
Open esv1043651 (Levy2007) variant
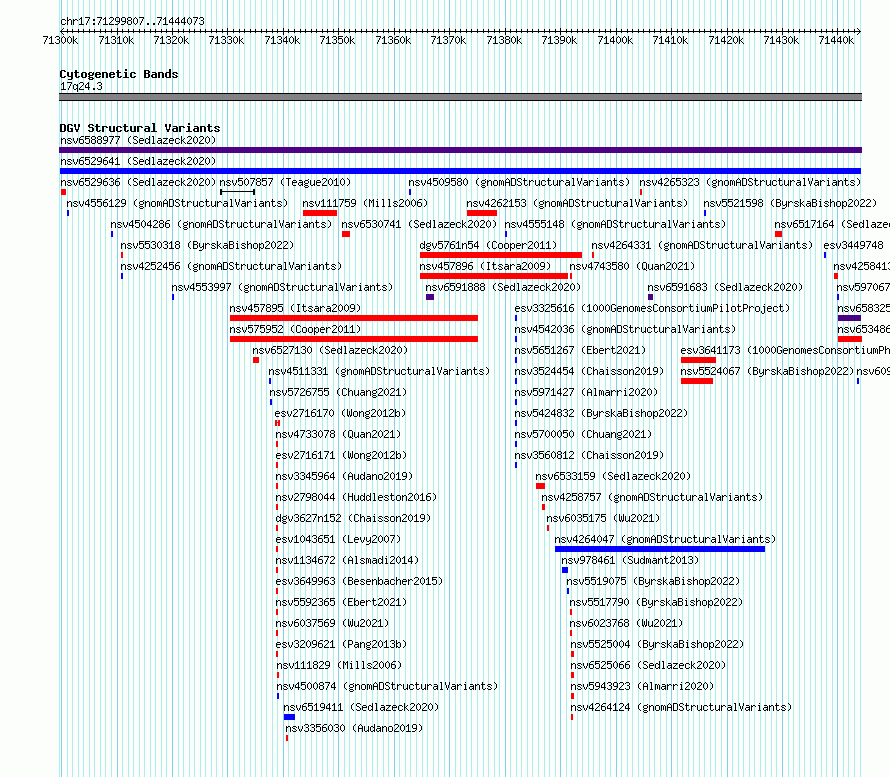338,539
